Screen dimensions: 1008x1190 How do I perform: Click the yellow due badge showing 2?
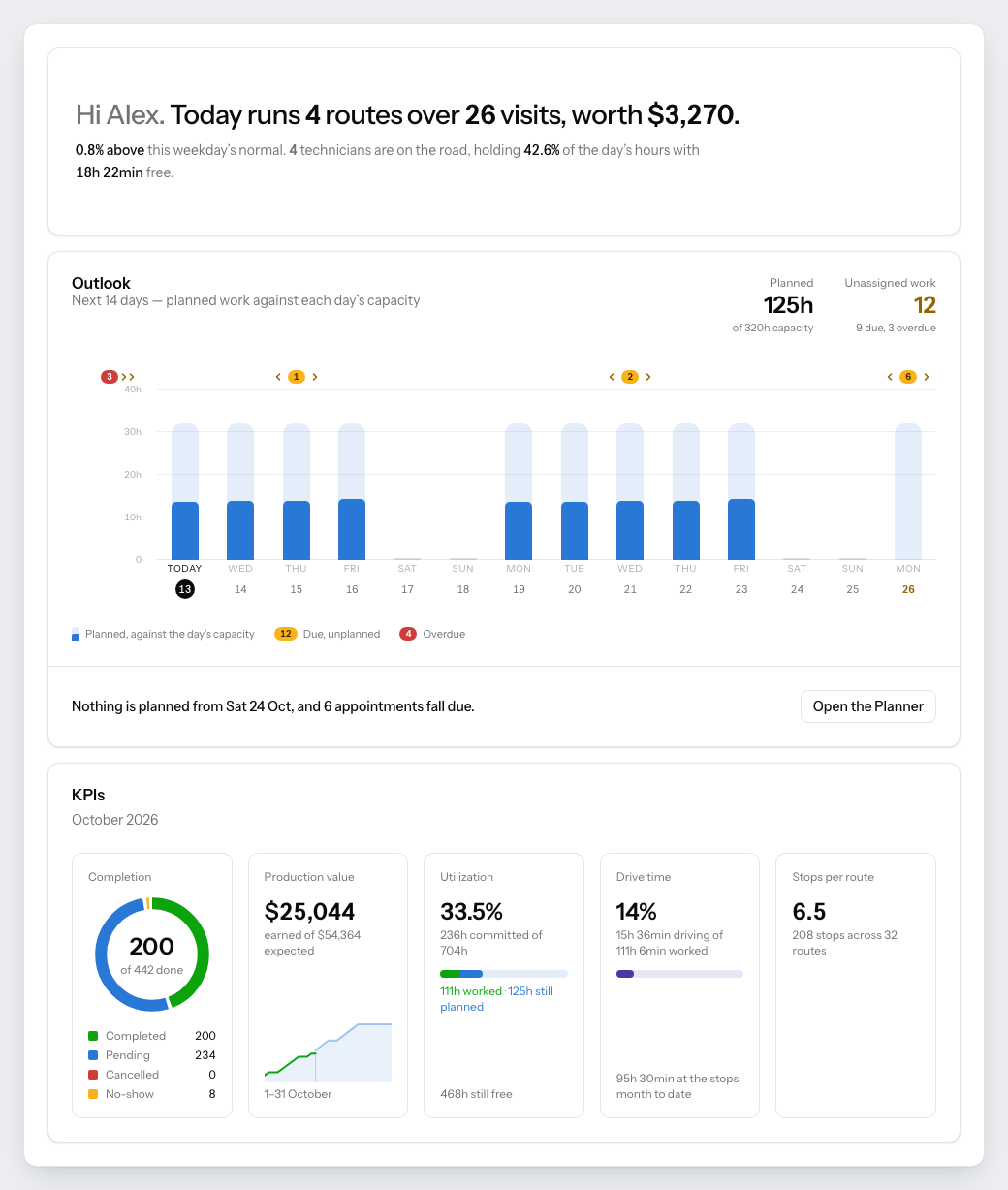(630, 377)
